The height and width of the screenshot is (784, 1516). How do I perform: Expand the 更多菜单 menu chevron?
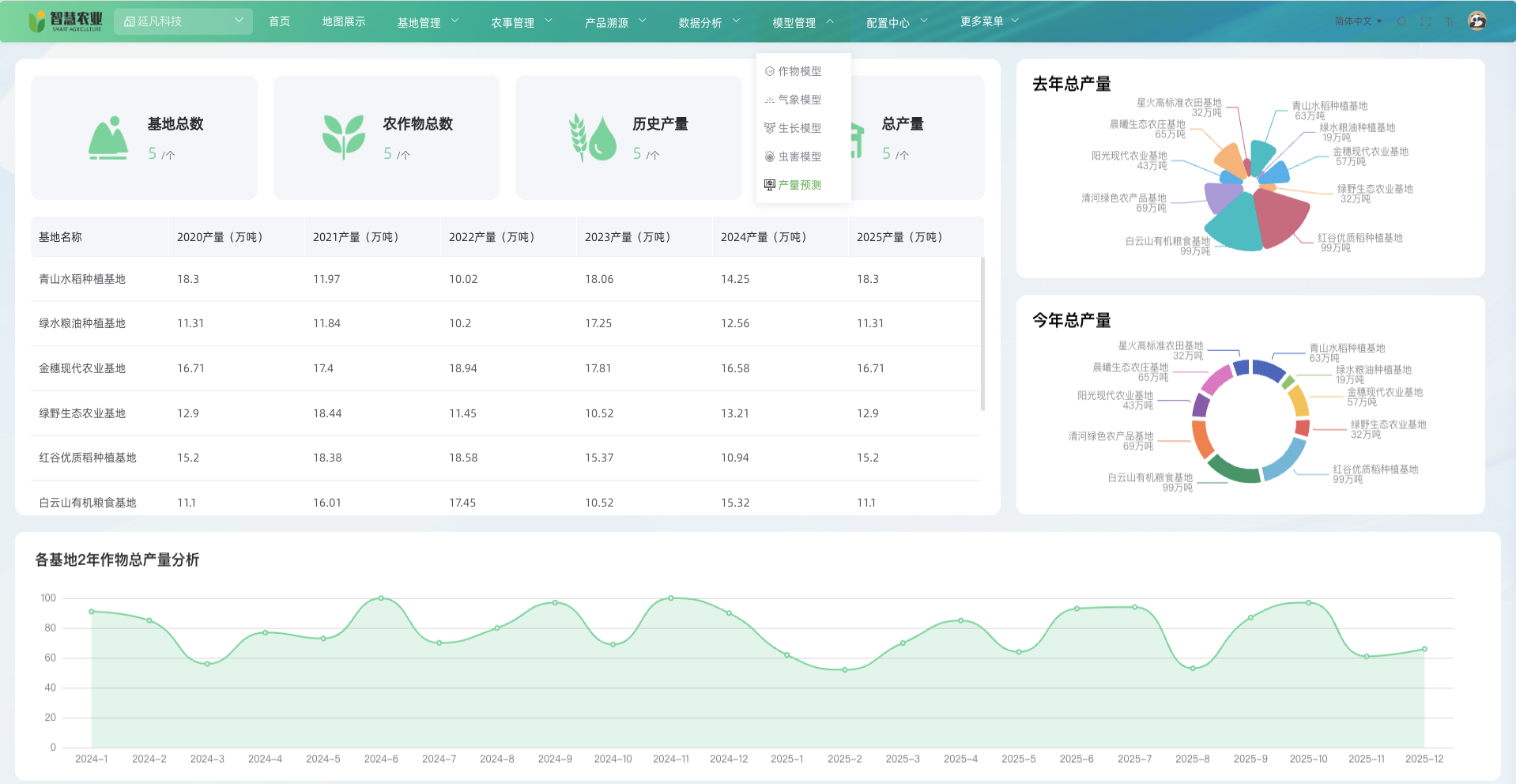tap(1015, 21)
